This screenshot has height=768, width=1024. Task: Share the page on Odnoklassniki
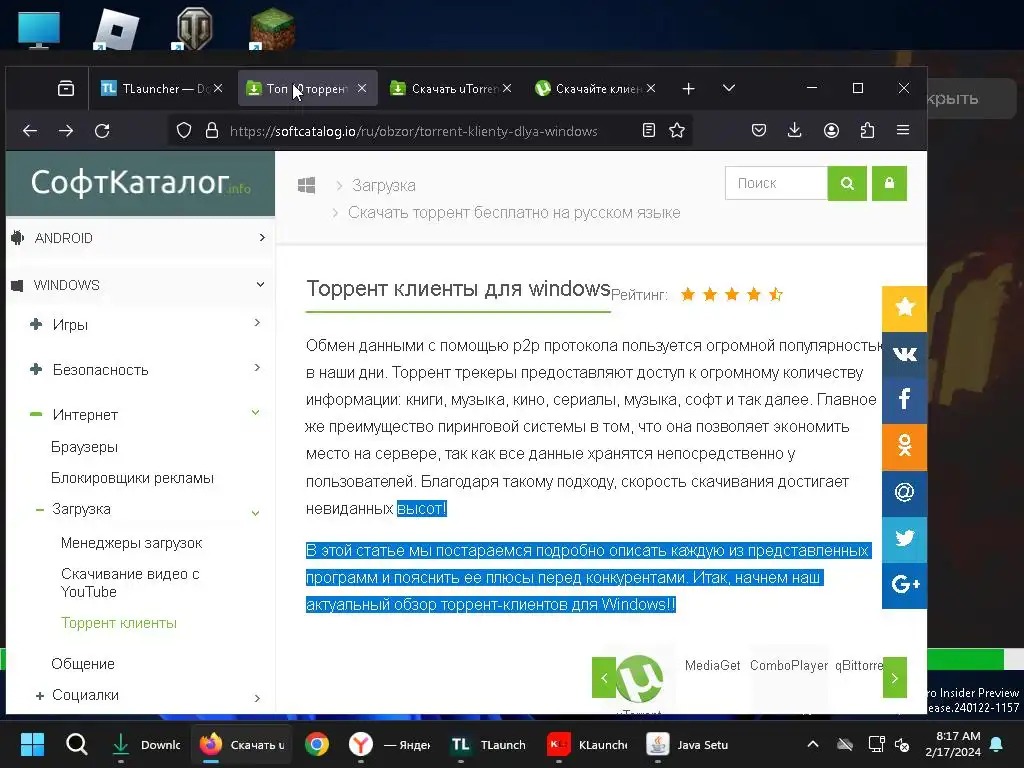(904, 447)
